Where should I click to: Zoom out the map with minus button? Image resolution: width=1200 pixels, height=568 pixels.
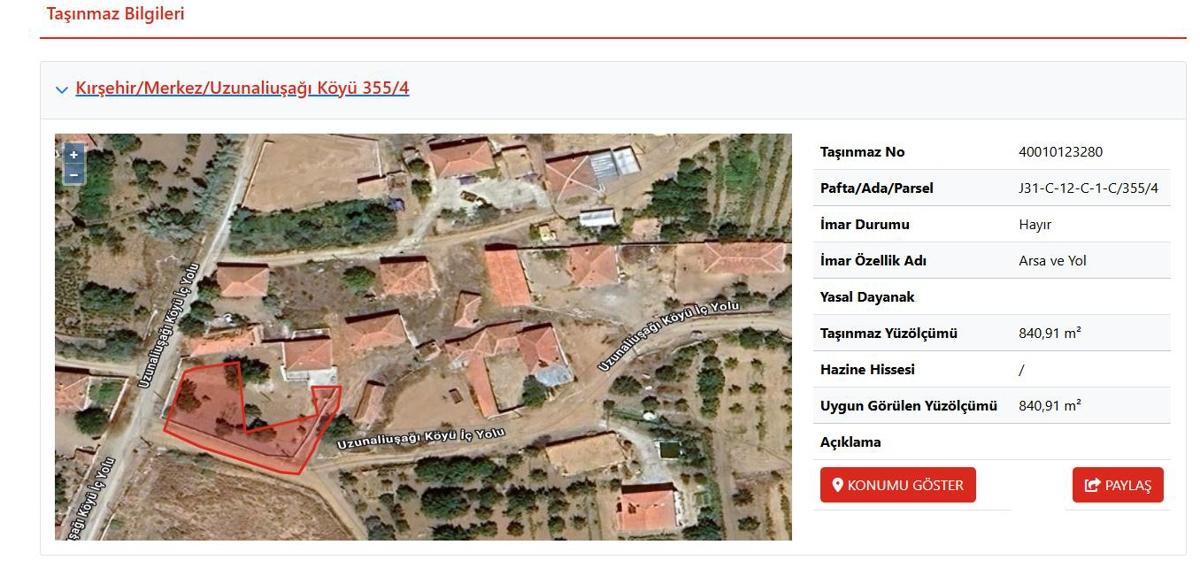pyautogui.click(x=73, y=174)
